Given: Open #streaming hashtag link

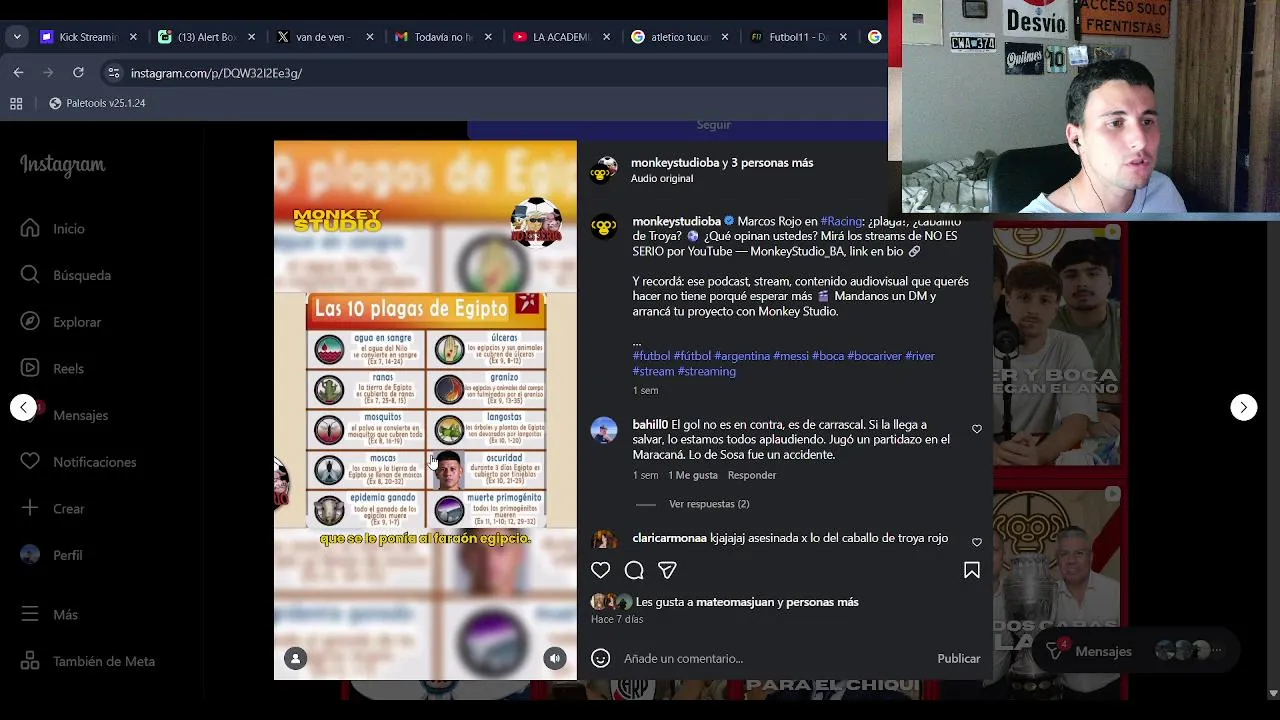Looking at the screenshot, I should (x=706, y=371).
